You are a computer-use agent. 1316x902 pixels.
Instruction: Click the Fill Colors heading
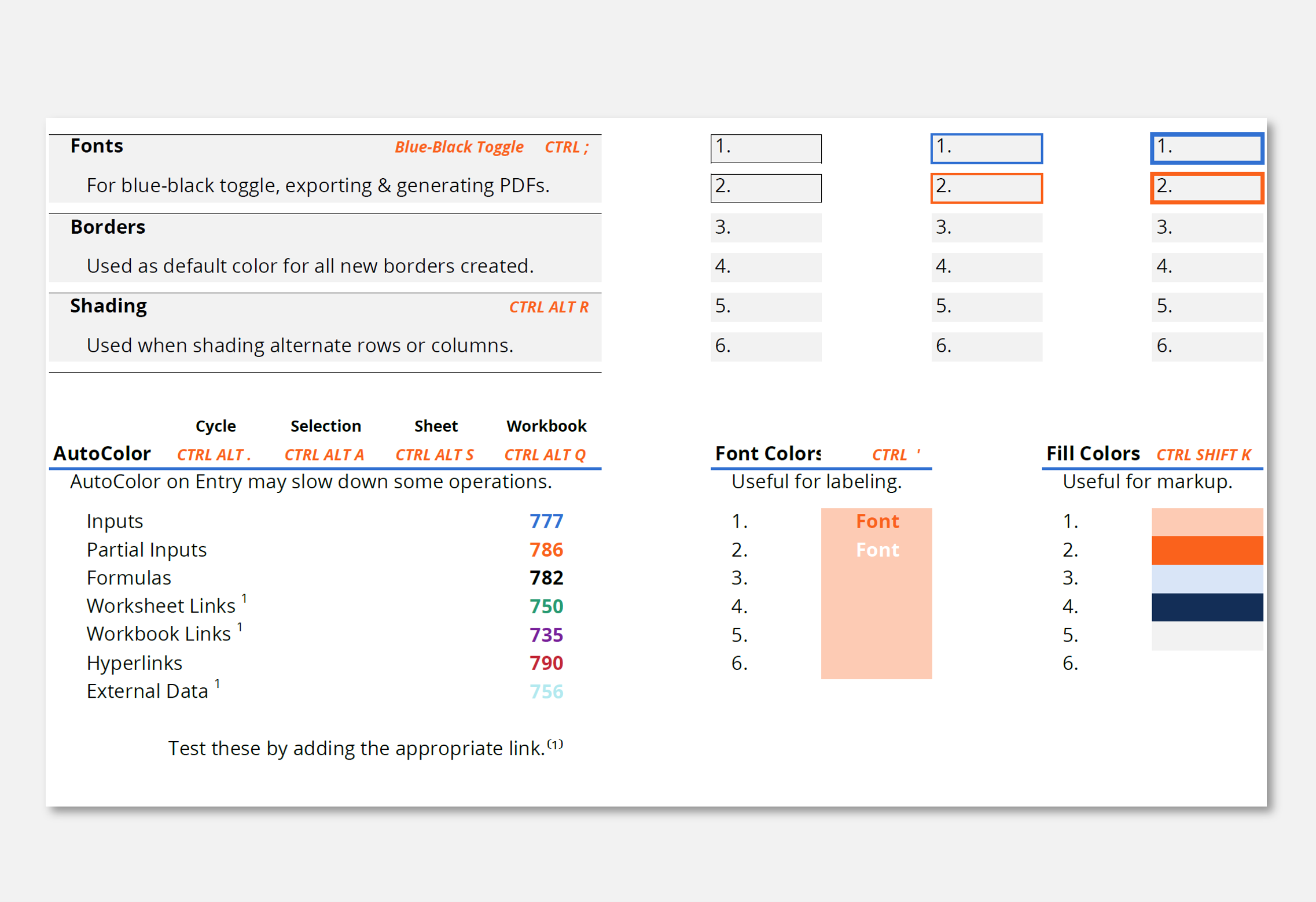point(1093,454)
